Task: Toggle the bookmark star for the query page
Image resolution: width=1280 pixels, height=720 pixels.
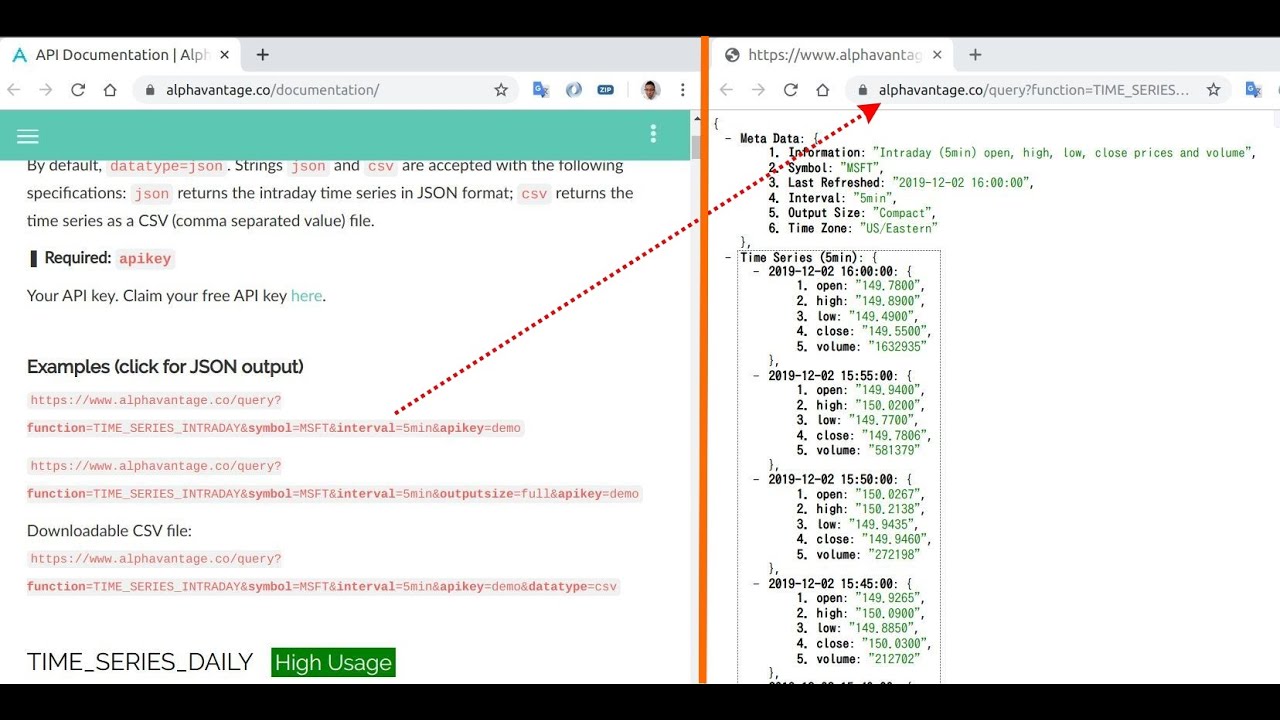Action: 1213,89
